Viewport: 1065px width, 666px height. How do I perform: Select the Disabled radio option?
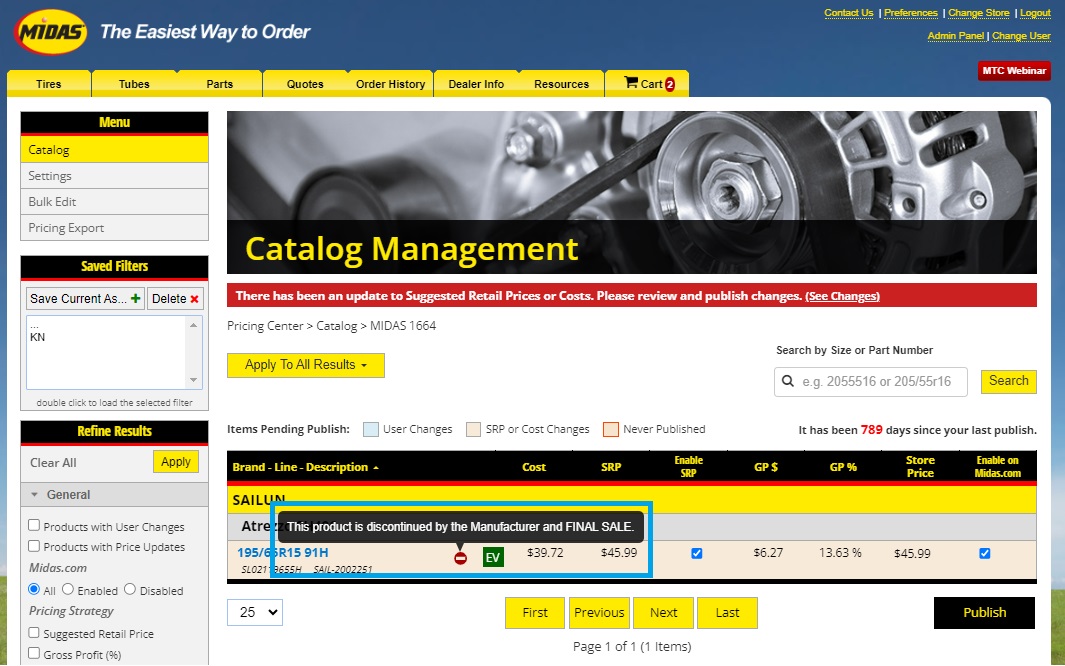click(130, 589)
